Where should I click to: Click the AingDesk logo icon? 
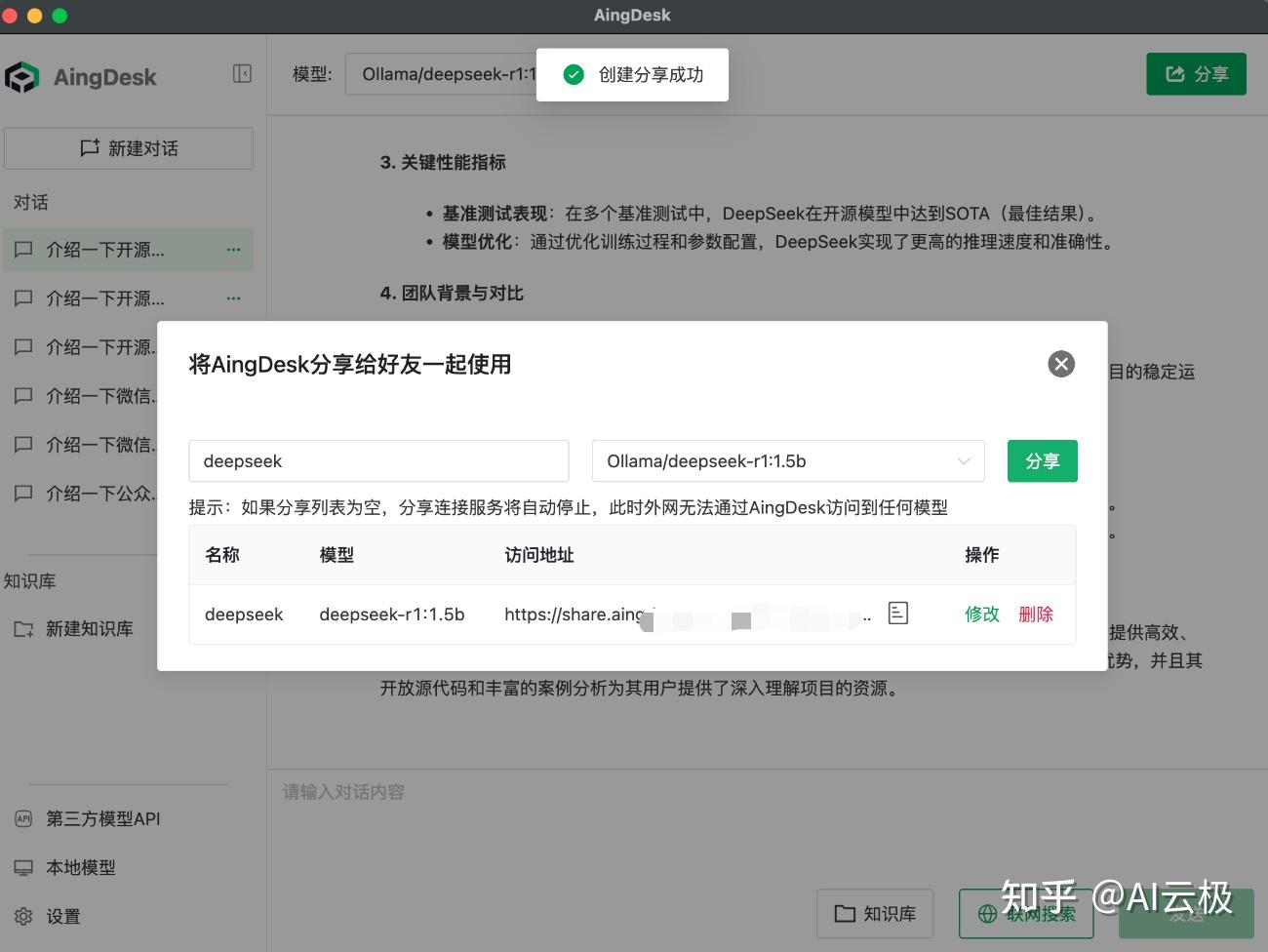(x=24, y=76)
